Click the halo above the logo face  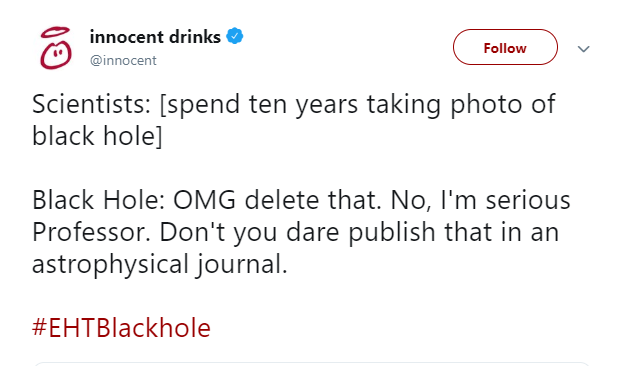pos(56,32)
